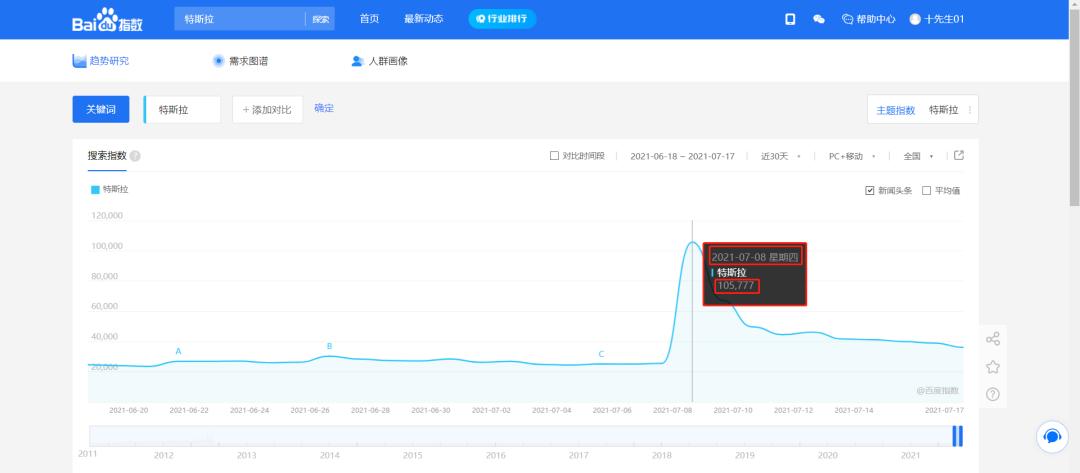Click the 2021-07-10 x-axis label
Image resolution: width=1080 pixels, height=473 pixels.
coord(733,410)
